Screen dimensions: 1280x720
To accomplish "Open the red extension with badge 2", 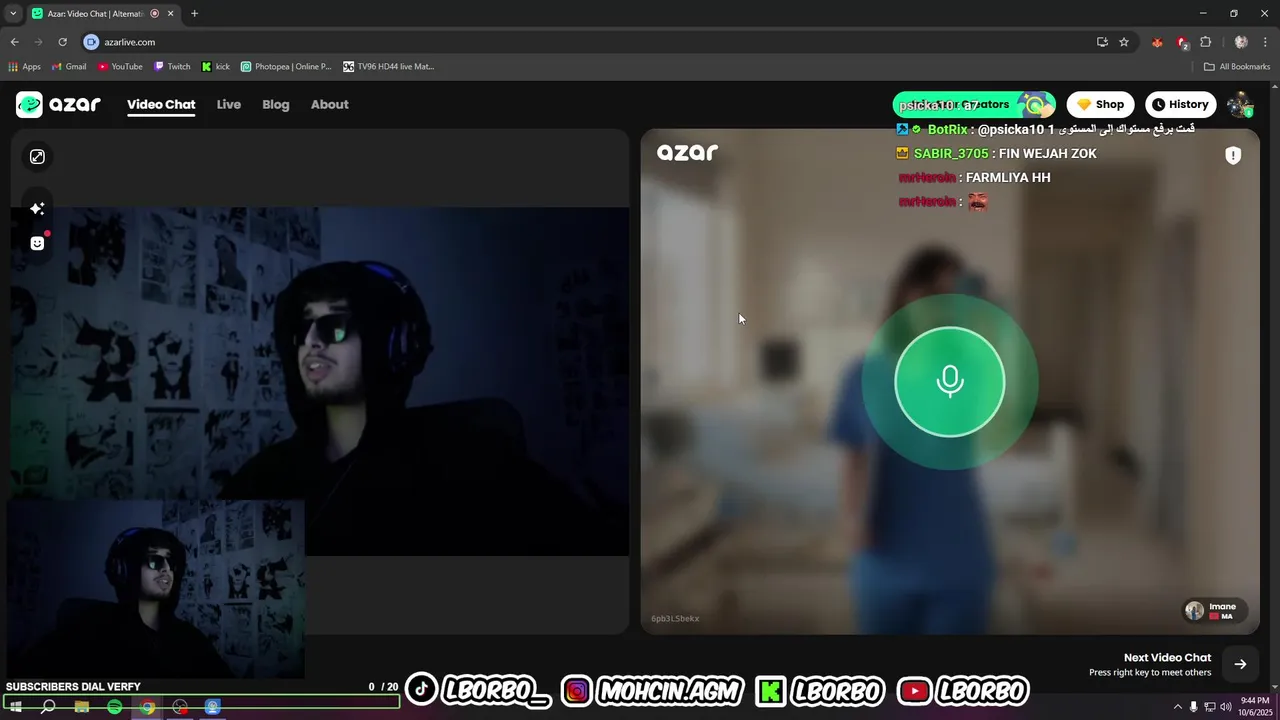I will pyautogui.click(x=1182, y=42).
